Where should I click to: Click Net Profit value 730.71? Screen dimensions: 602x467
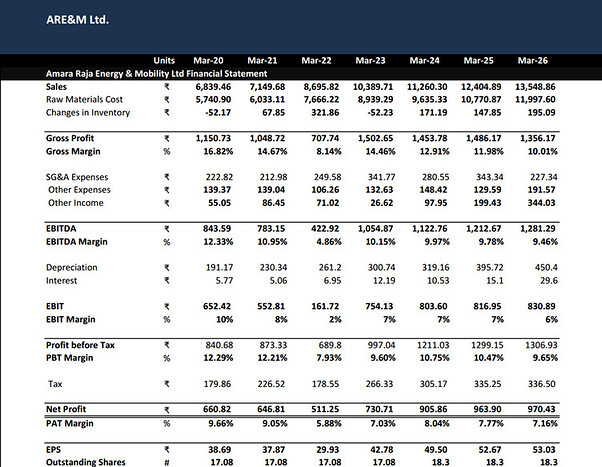[x=379, y=409]
